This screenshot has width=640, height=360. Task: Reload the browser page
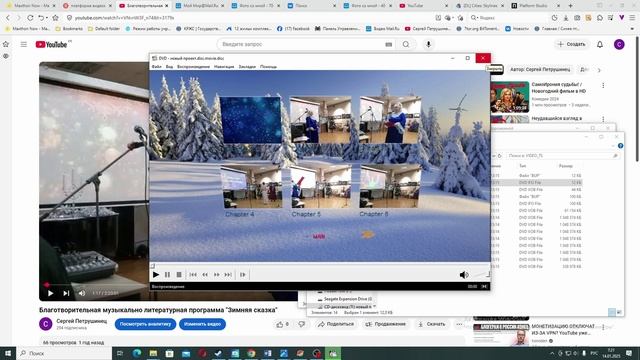pos(30,18)
